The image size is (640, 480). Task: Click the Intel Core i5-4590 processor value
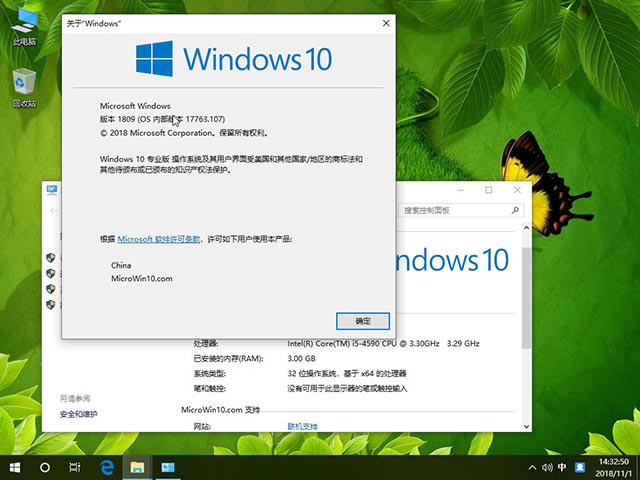pyautogui.click(x=383, y=344)
